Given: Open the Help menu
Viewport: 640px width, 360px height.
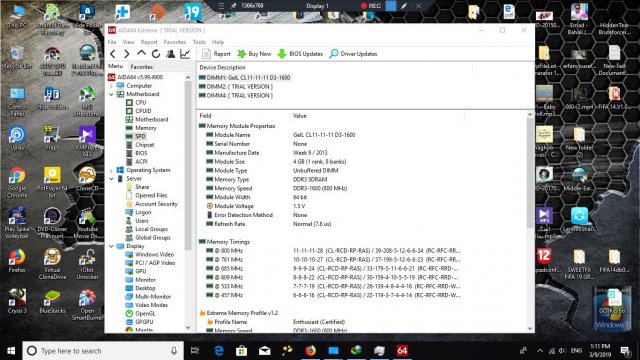Looking at the screenshot, I should click(x=218, y=42).
